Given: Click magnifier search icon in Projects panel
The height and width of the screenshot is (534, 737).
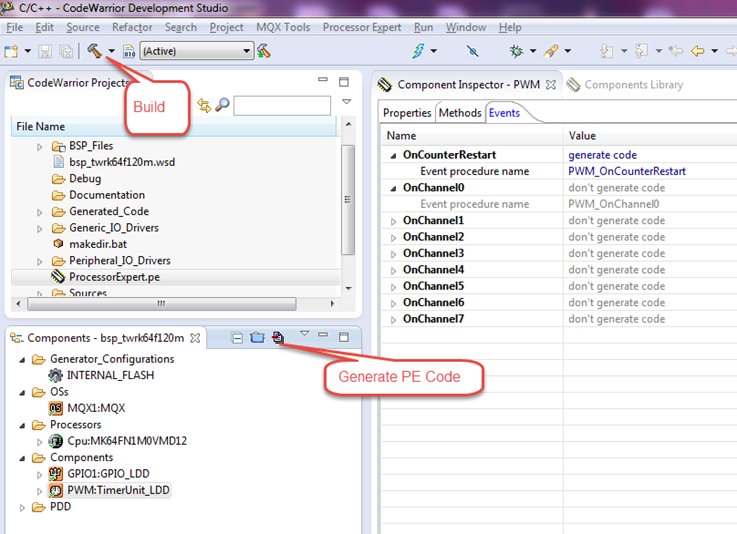Looking at the screenshot, I should tap(222, 105).
